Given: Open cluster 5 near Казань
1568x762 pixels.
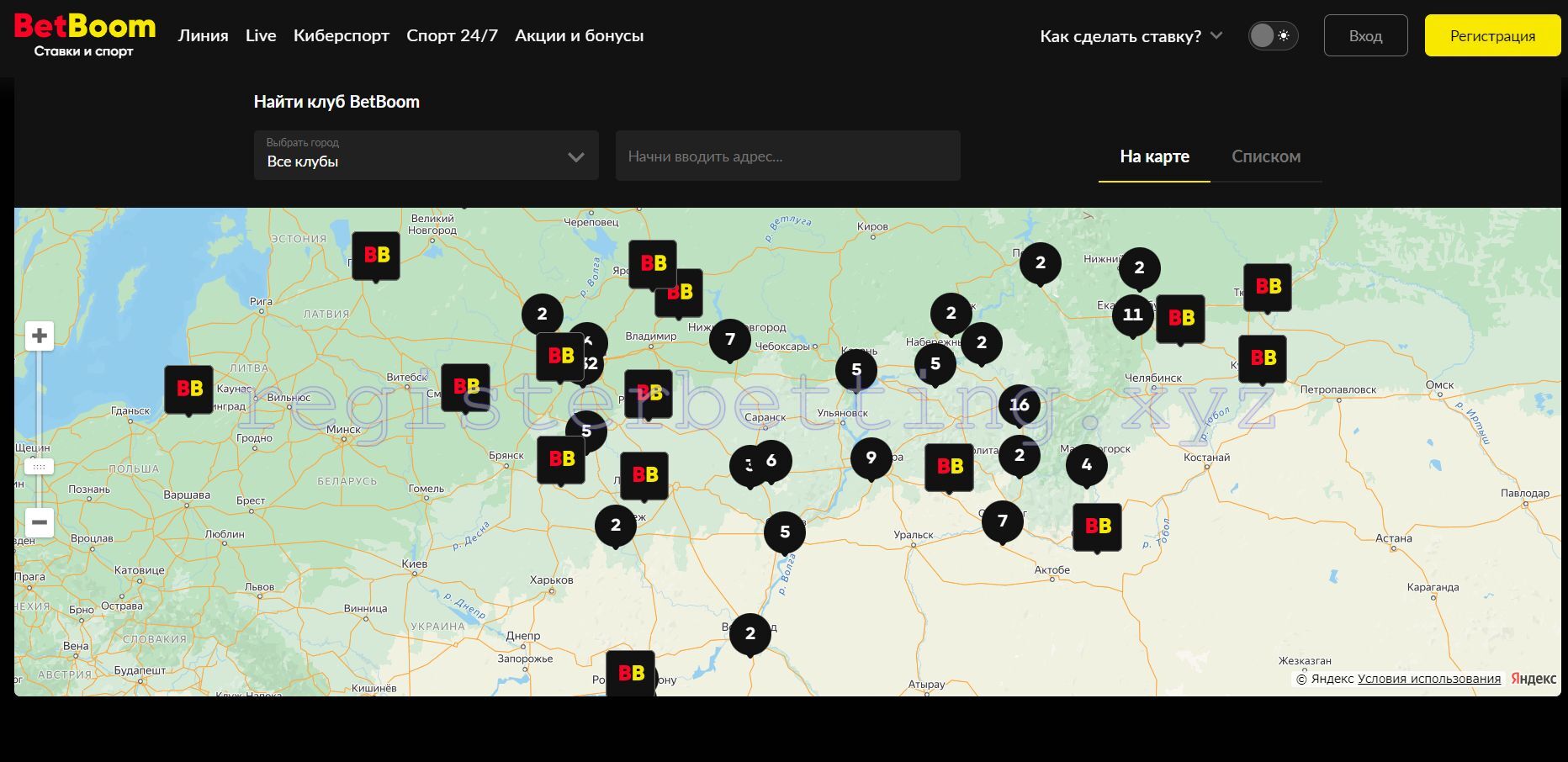Looking at the screenshot, I should (856, 370).
